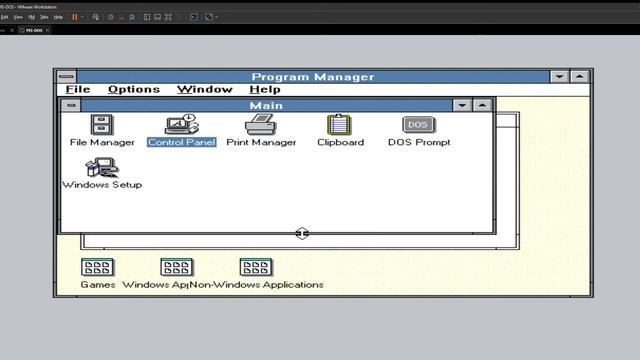Open the VMware VM menu

(31, 17)
